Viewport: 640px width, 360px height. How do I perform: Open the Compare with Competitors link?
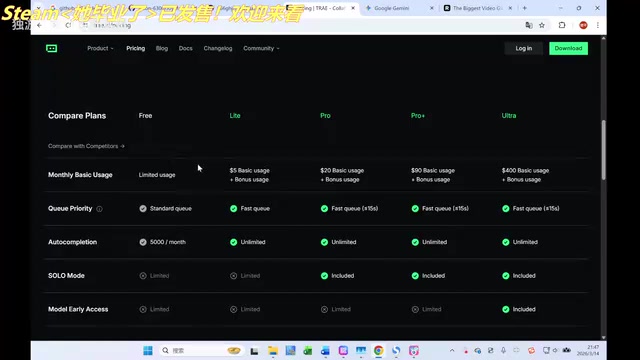pyautogui.click(x=86, y=146)
